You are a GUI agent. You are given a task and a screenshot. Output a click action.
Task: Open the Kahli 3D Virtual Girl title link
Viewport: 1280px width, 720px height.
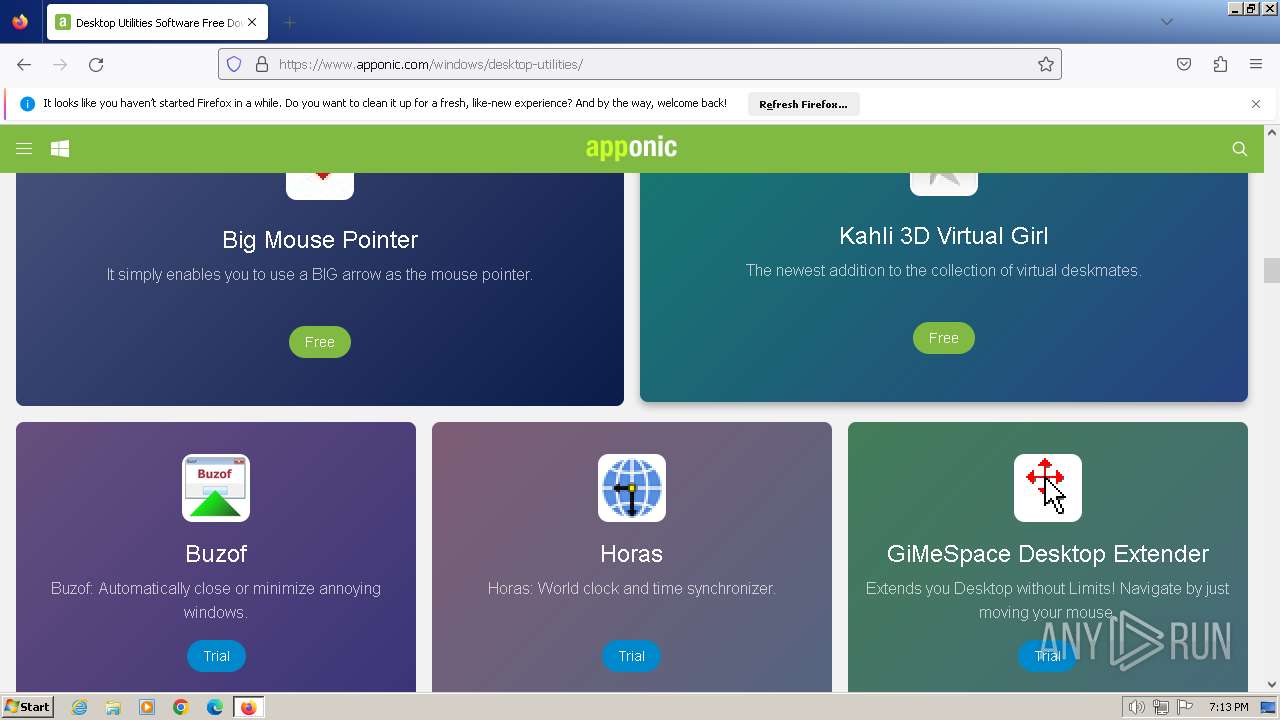pyautogui.click(x=944, y=236)
